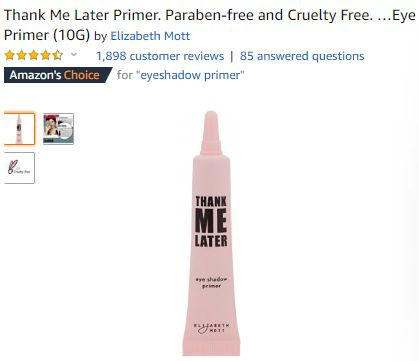
Task: Expand the rating breakdown chevron beside stars
Action: point(74,54)
